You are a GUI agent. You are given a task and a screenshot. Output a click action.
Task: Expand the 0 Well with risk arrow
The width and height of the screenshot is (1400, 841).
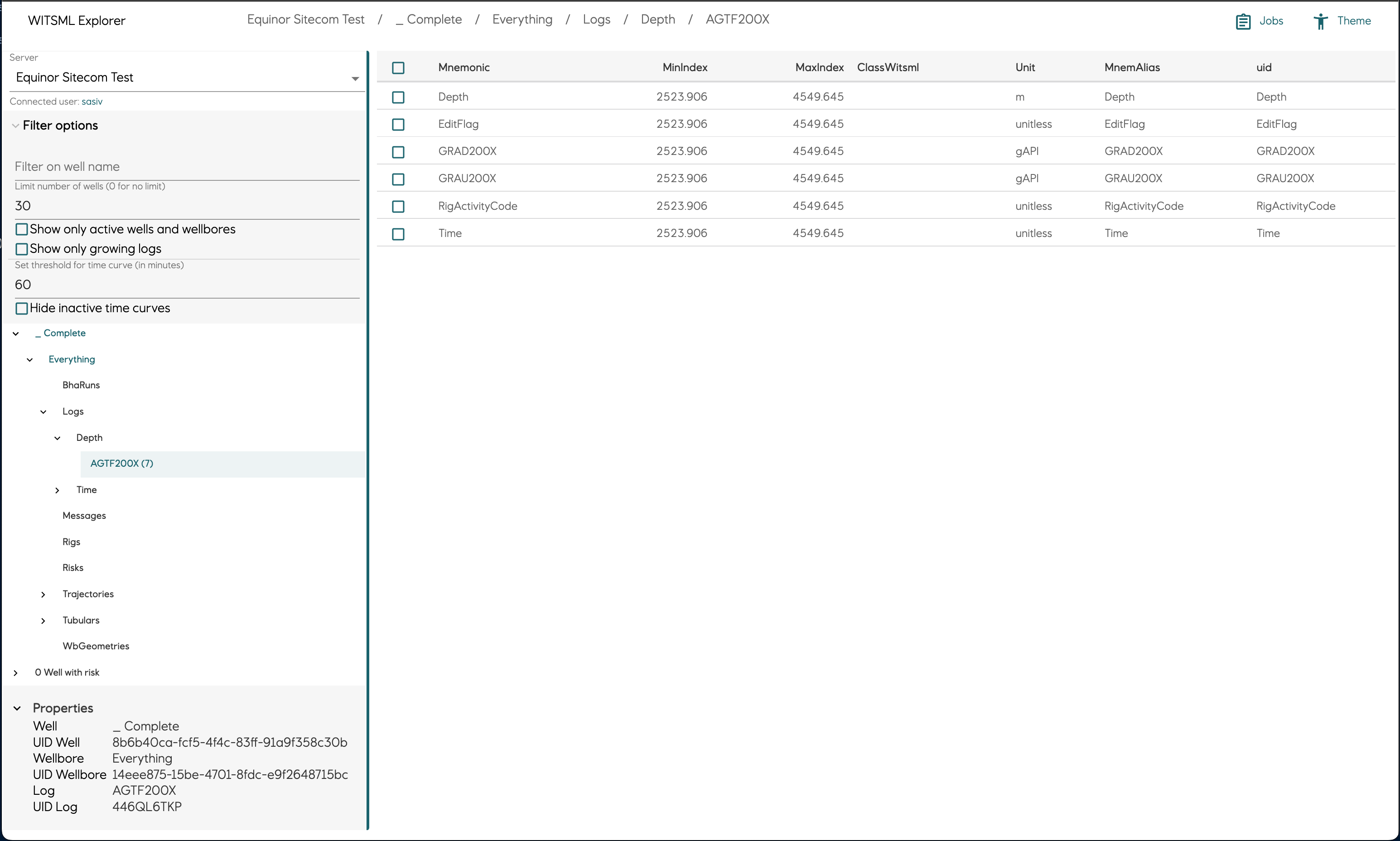coord(16,673)
